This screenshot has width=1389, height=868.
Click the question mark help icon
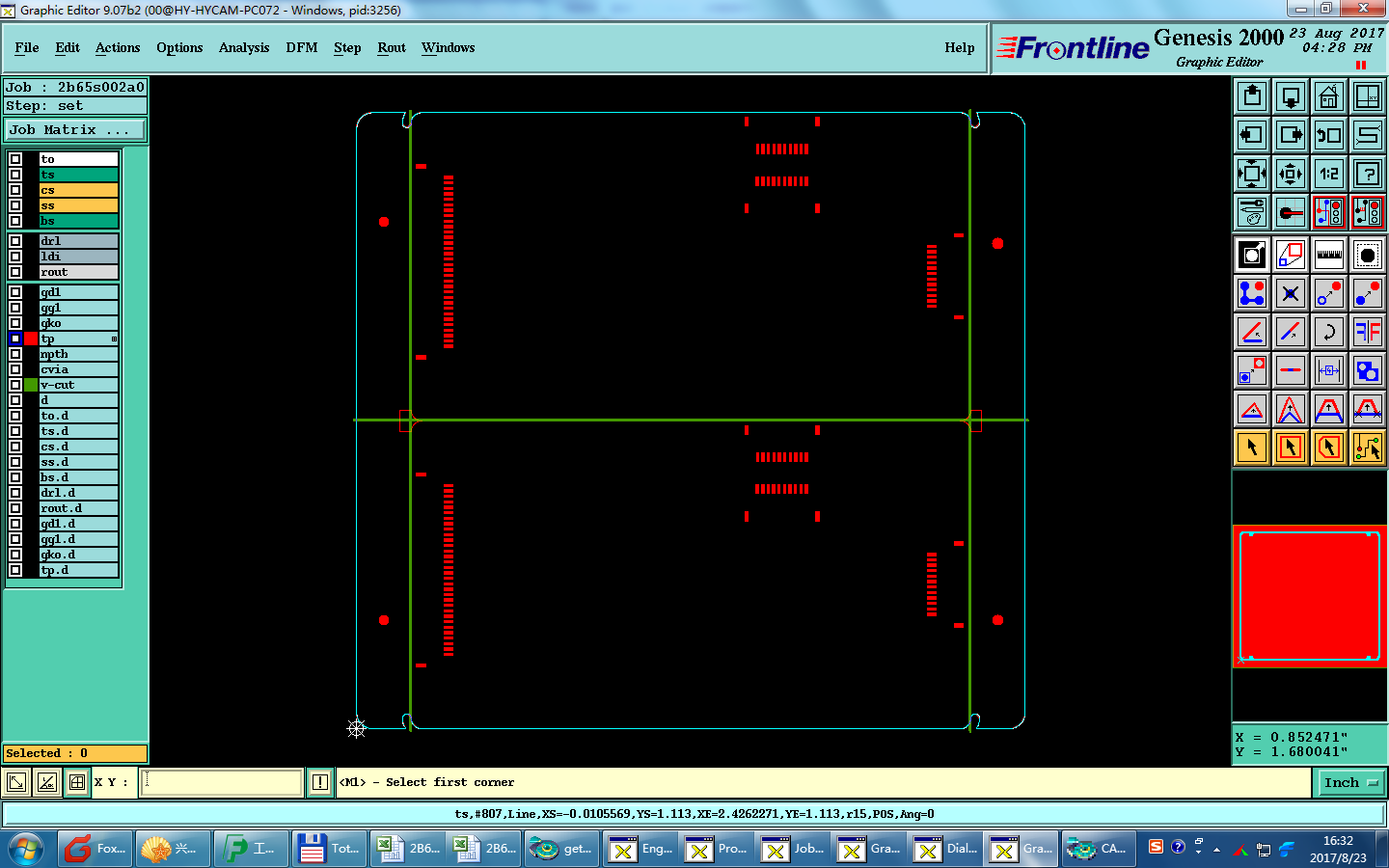click(x=1368, y=174)
